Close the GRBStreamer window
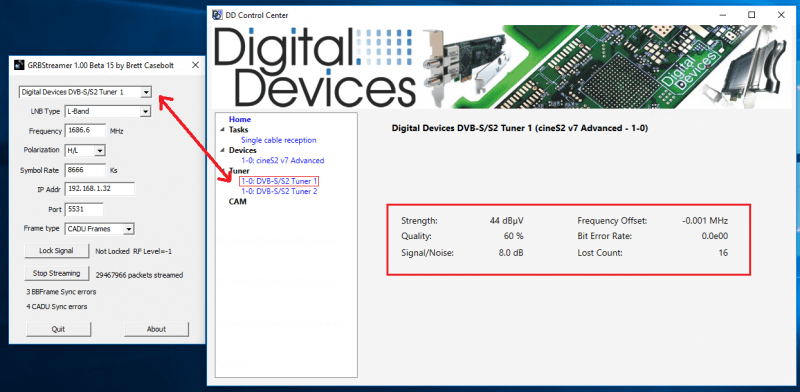 [195, 65]
